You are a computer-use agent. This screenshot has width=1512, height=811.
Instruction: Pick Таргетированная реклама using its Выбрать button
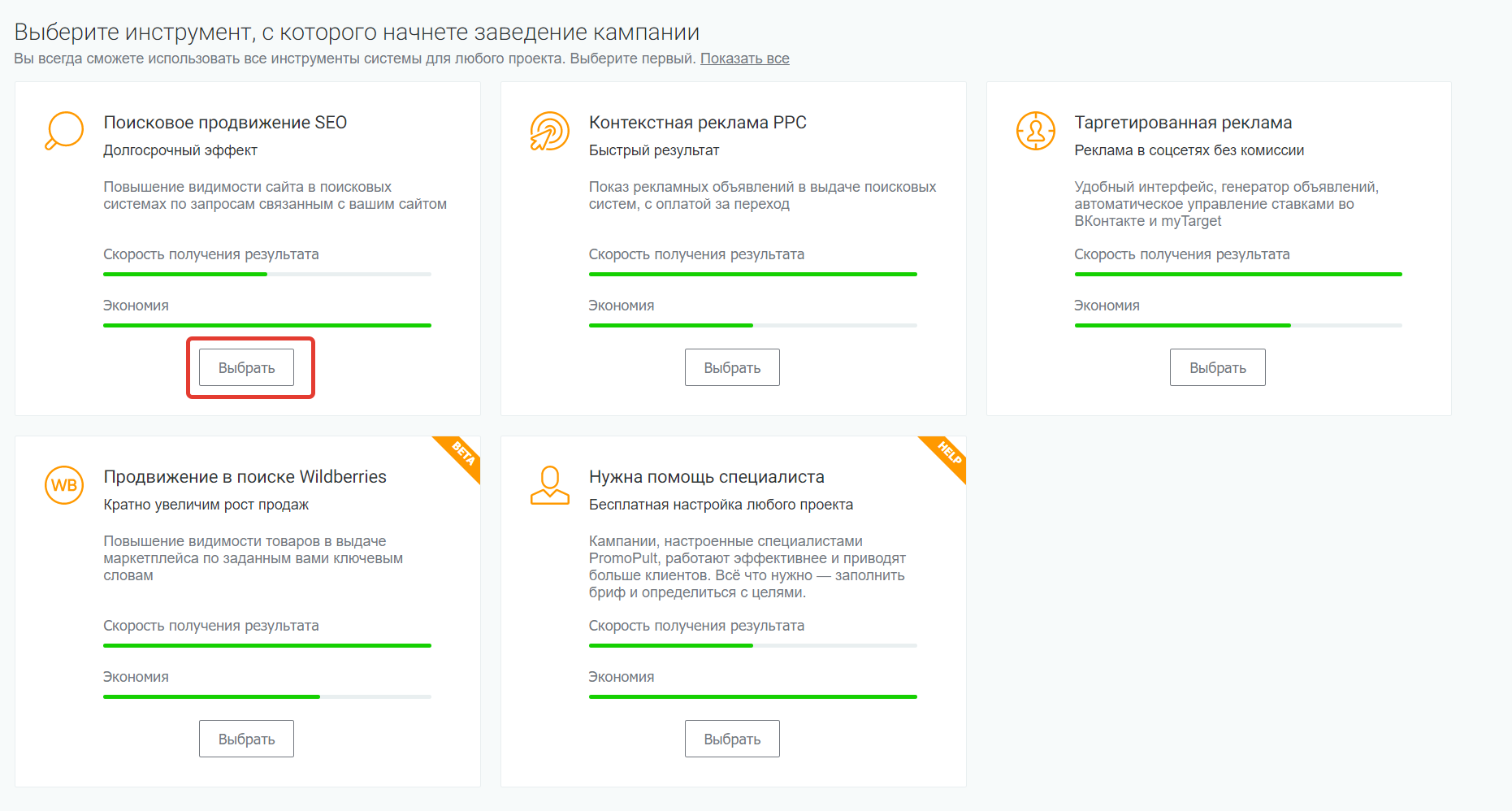[x=1218, y=367]
